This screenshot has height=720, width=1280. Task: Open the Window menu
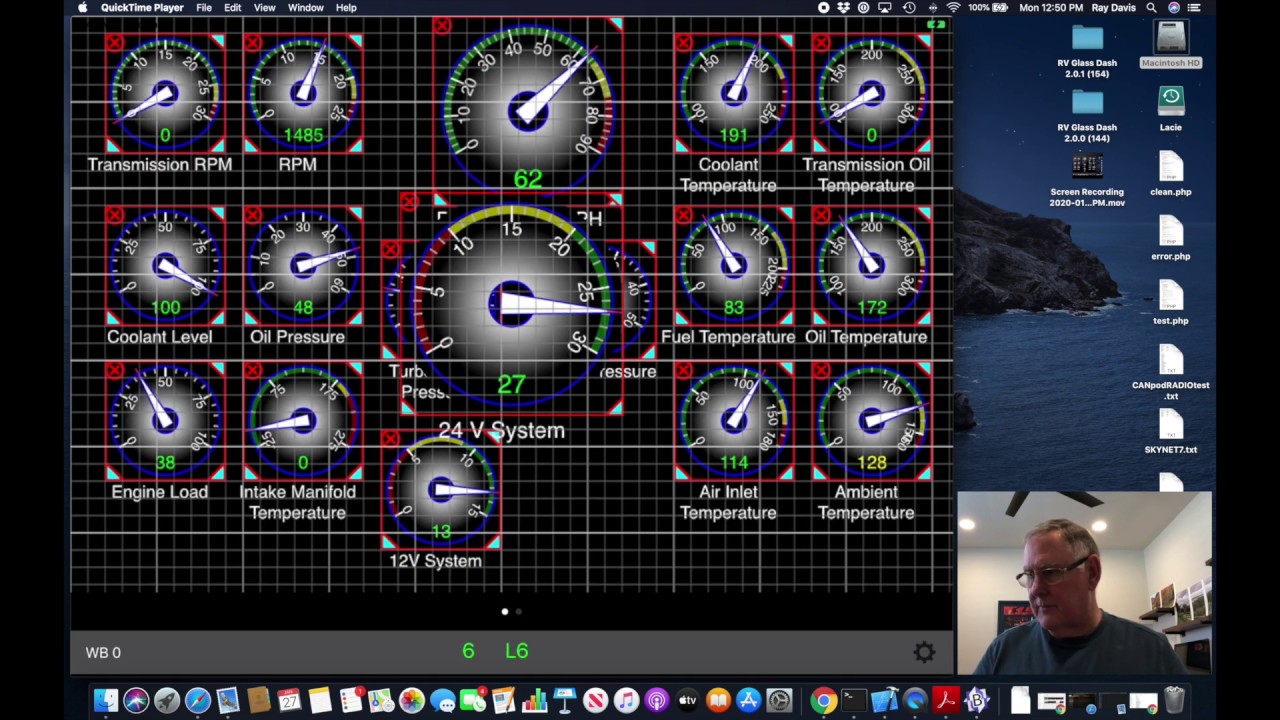(x=305, y=7)
